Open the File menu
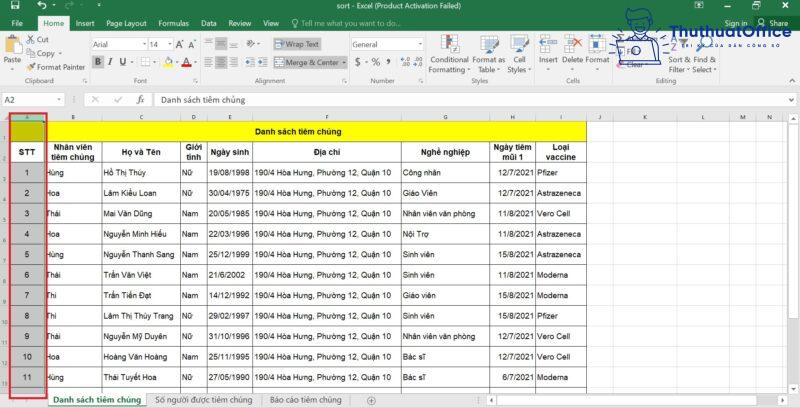 (x=17, y=23)
